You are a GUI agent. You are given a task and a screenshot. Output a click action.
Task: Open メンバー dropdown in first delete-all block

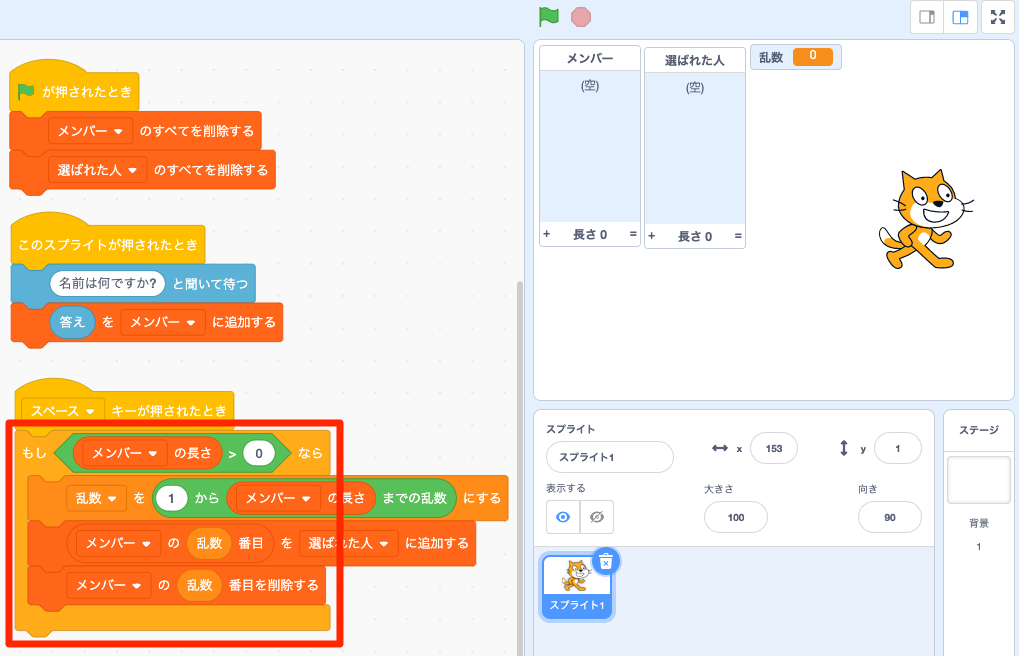[90, 131]
